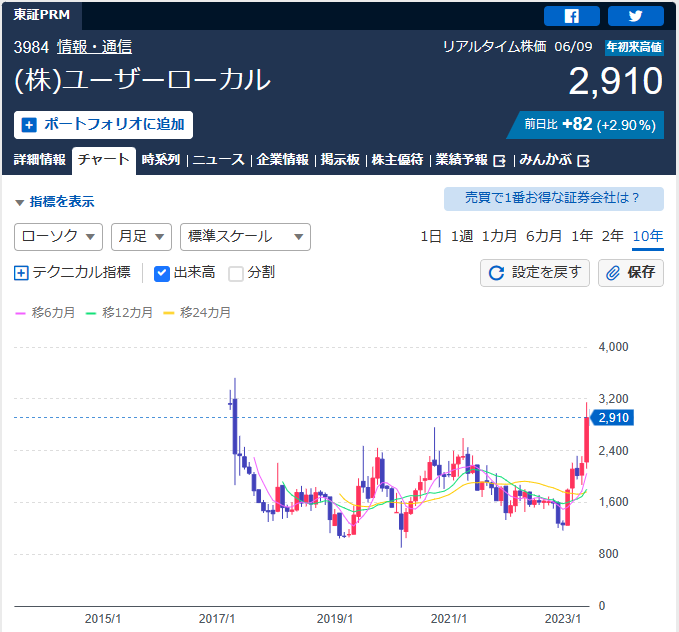
Task: Click the 情報・通信 sector link
Action: coord(94,47)
